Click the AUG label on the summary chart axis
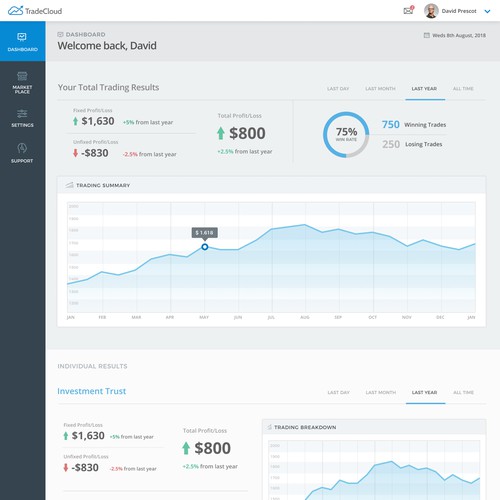This screenshot has width=500, height=500. (305, 317)
